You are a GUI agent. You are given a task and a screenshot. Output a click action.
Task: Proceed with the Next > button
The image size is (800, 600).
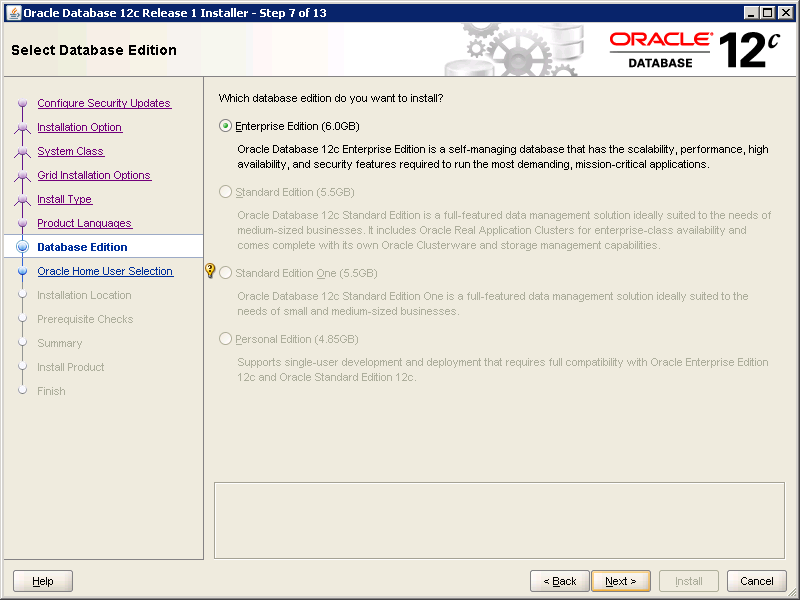click(x=621, y=581)
